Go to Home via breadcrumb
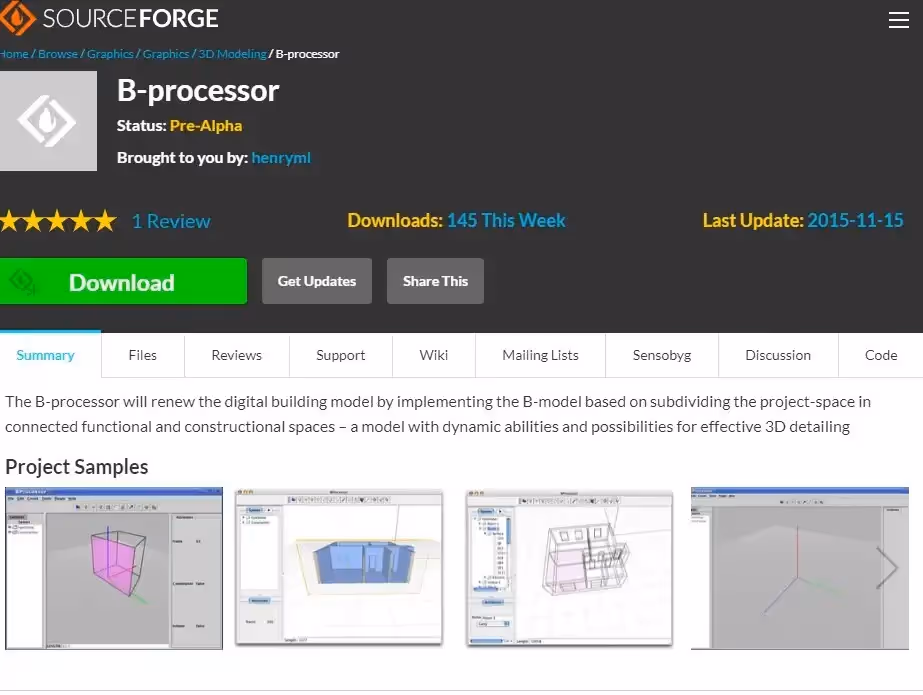Image resolution: width=923 pixels, height=695 pixels. pyautogui.click(x=13, y=54)
